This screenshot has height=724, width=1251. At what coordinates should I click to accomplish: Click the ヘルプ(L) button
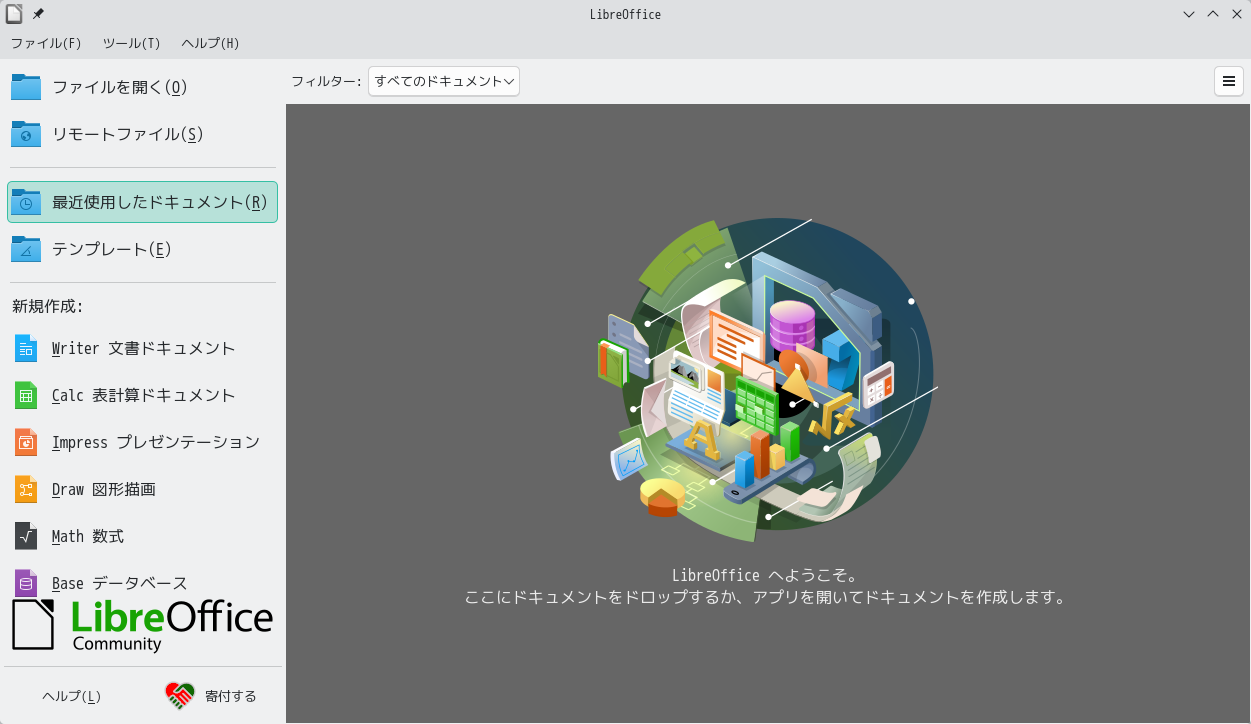click(x=72, y=696)
